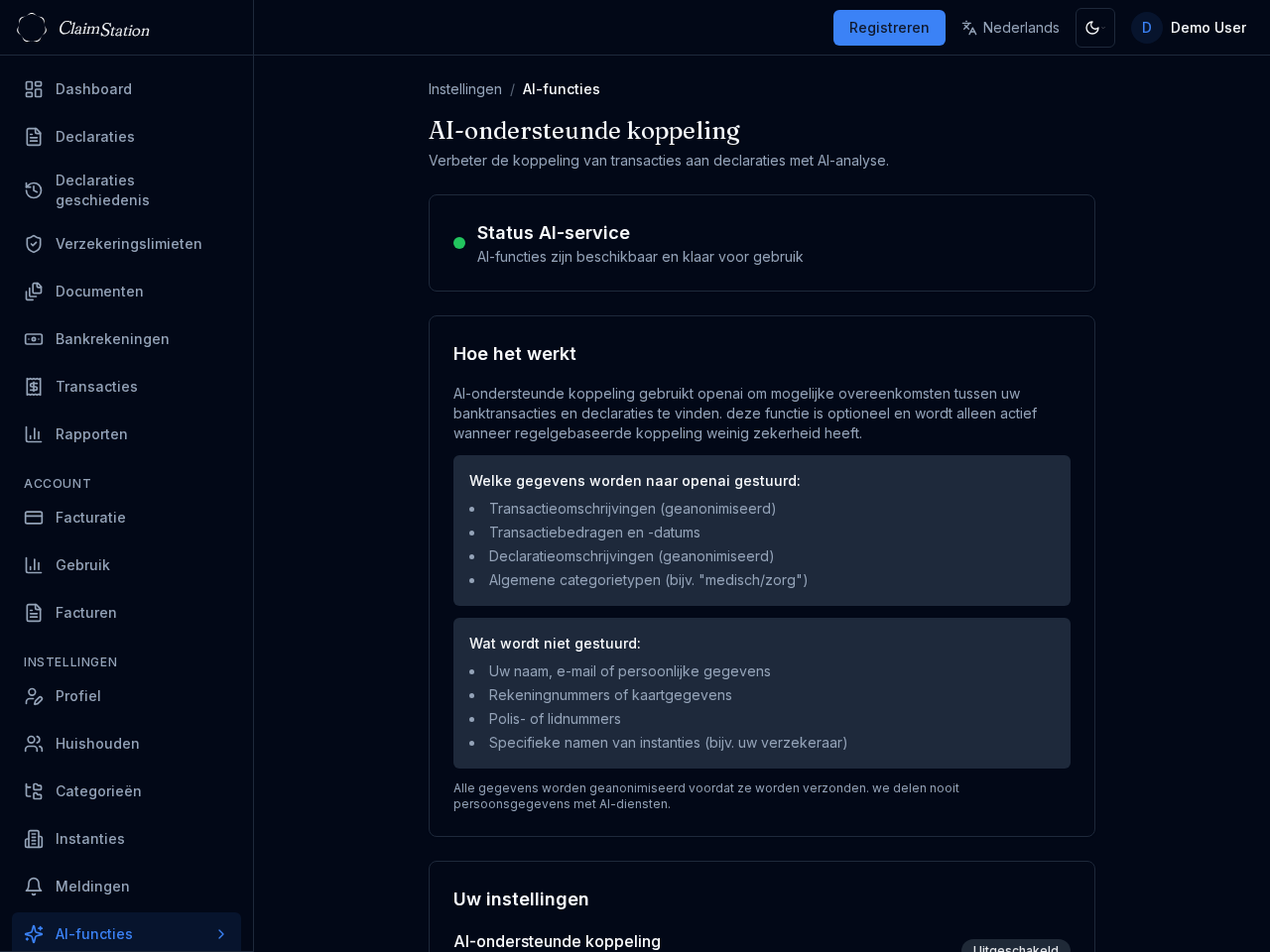
Task: Click the Verzekeringslimieten shield icon
Action: click(x=34, y=244)
